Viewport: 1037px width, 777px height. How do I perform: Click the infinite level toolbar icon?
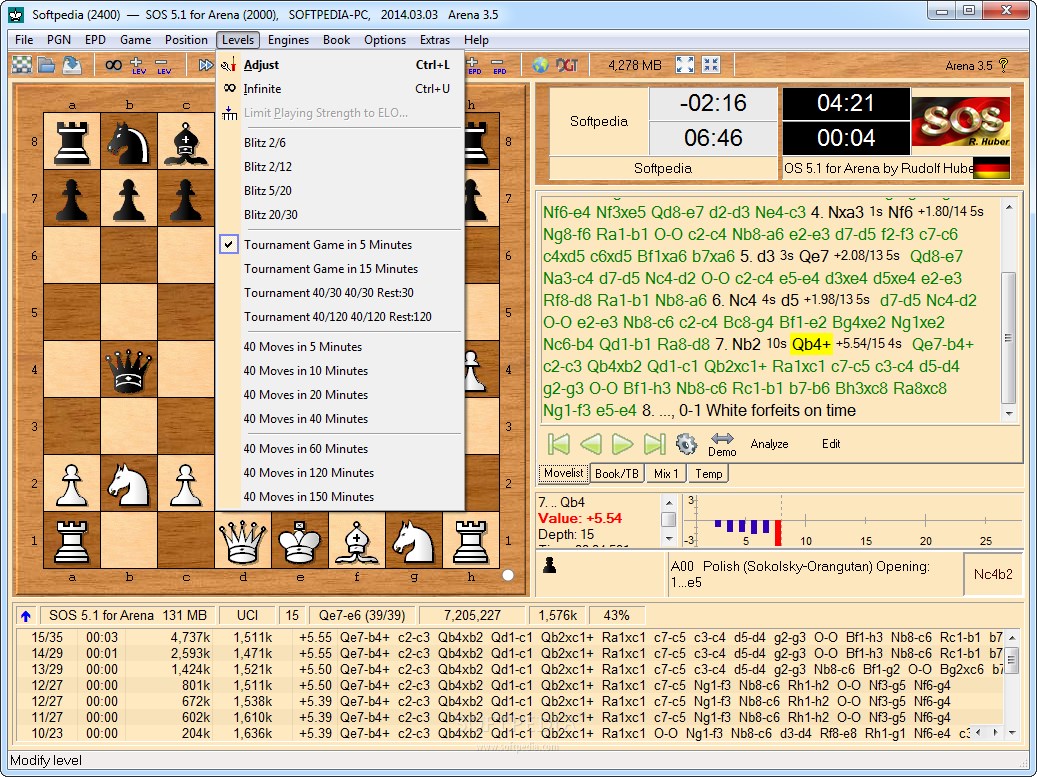tap(114, 65)
